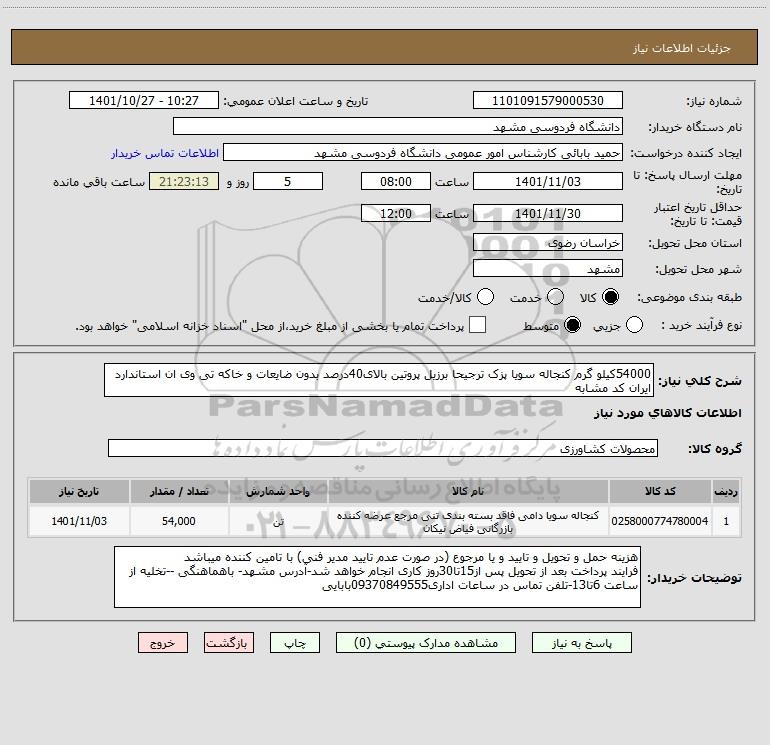Select the خدمت radio button
Viewport: 770px width, 745px height.
(555, 297)
